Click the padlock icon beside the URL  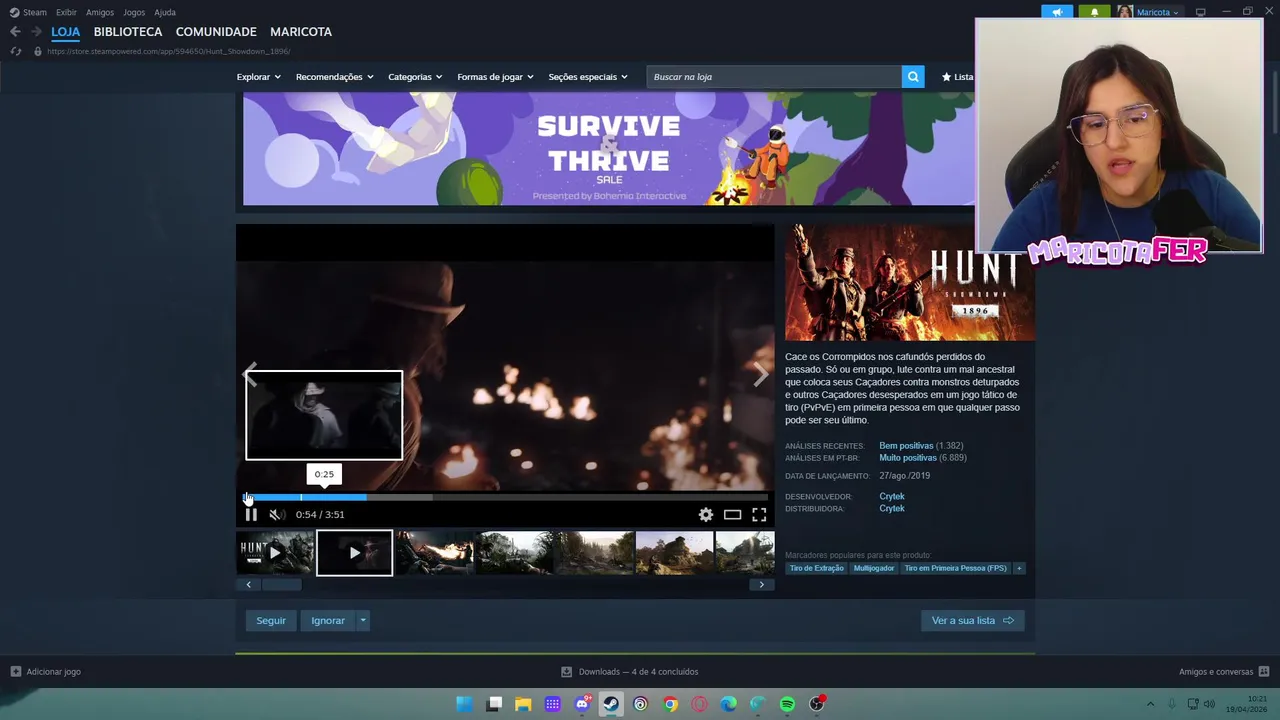tap(38, 51)
